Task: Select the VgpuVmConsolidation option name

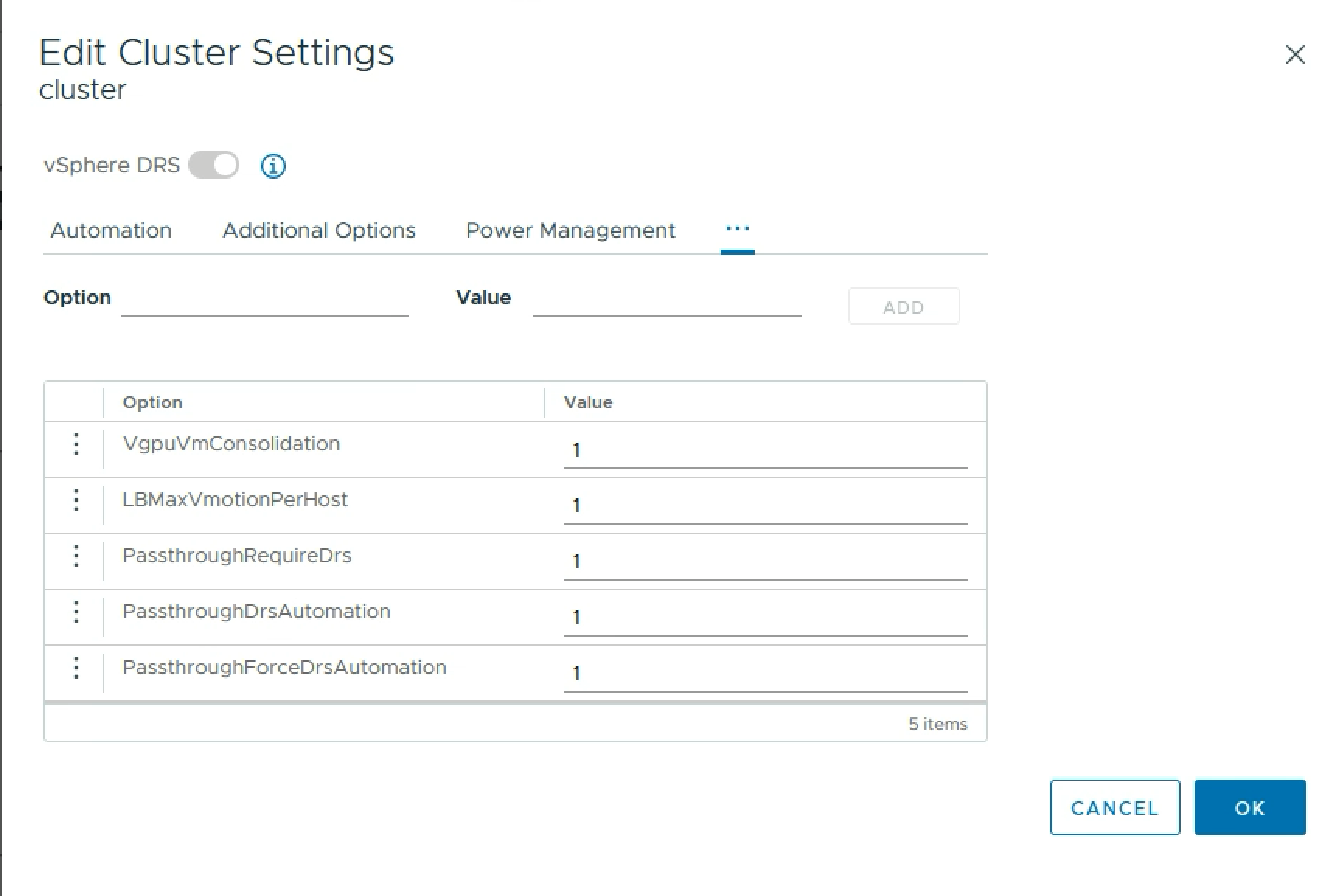Action: [231, 444]
